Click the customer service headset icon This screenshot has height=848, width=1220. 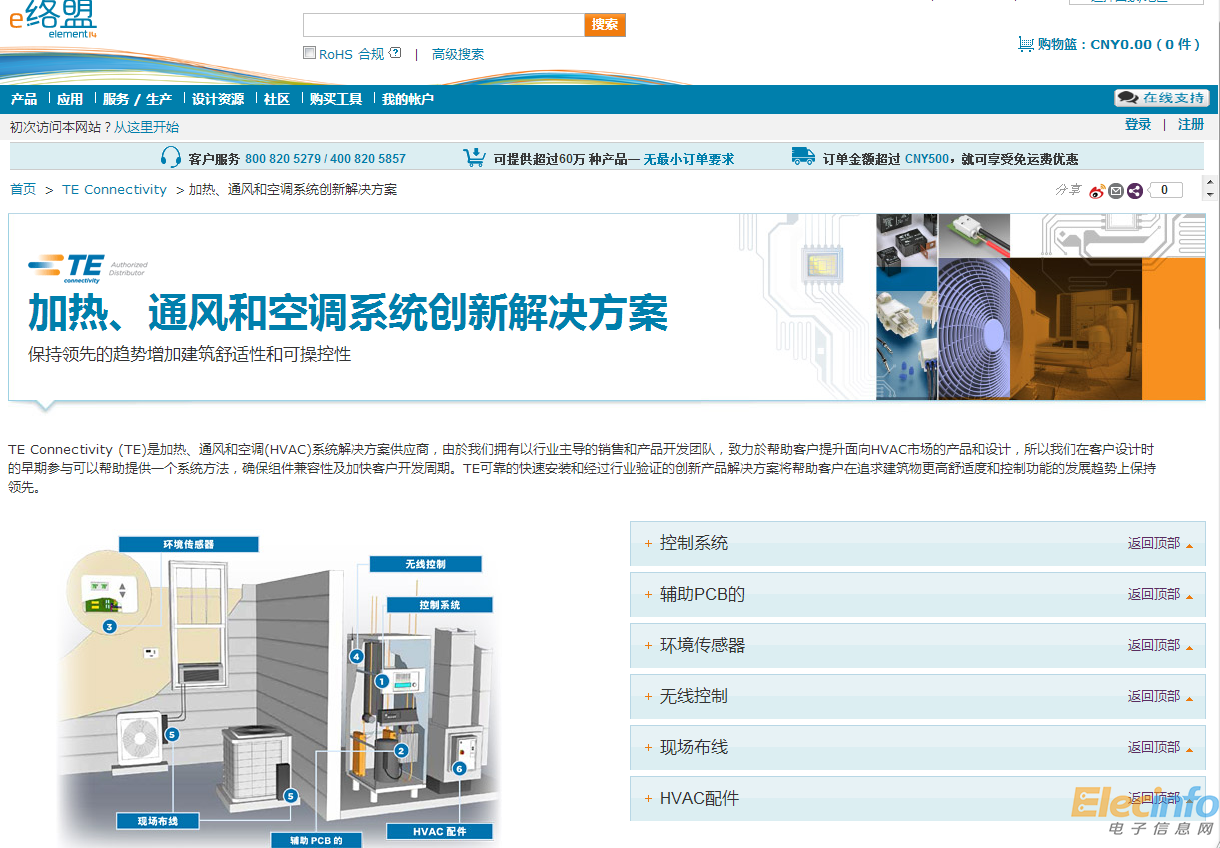tap(171, 157)
